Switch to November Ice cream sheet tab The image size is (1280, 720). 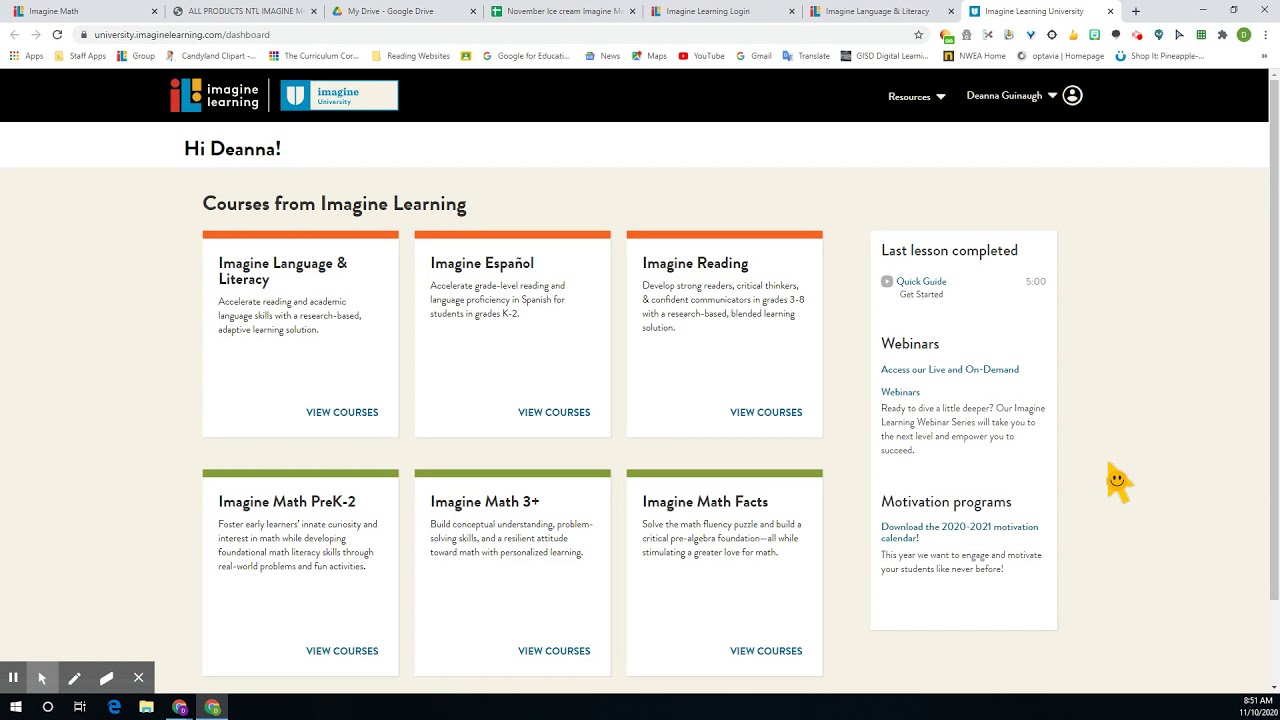[x=563, y=11]
